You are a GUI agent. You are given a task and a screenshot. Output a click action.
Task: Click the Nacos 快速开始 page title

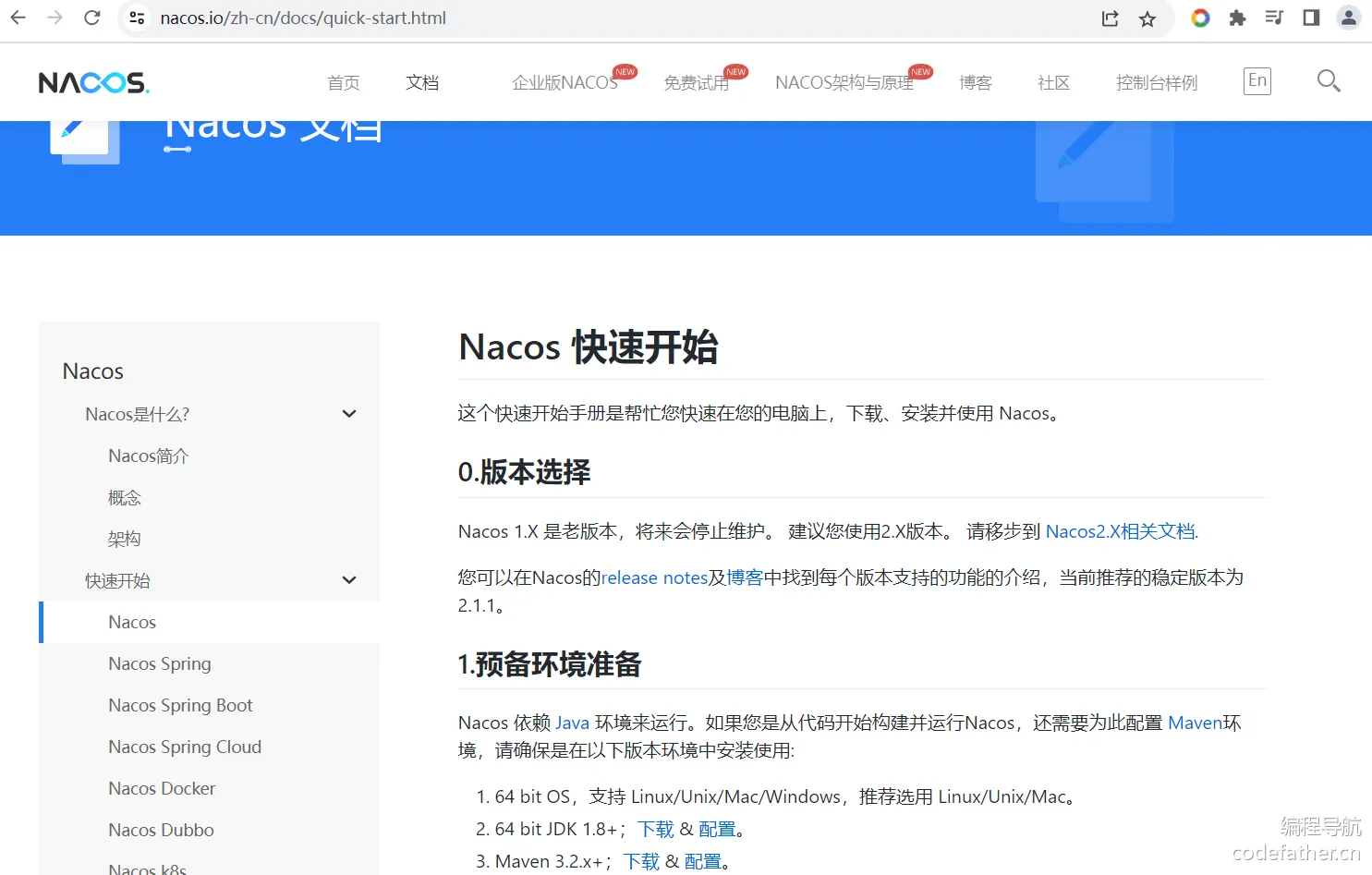coord(589,347)
